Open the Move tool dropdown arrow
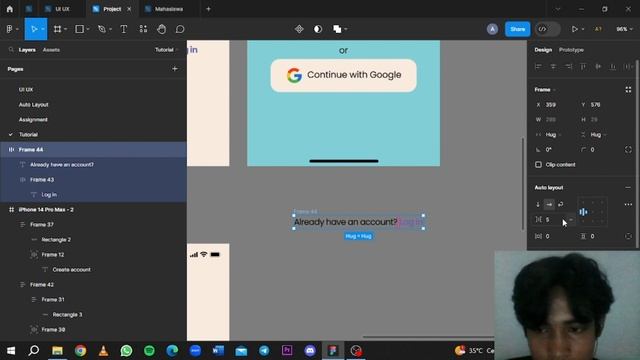640x360 pixels. click(x=42, y=29)
